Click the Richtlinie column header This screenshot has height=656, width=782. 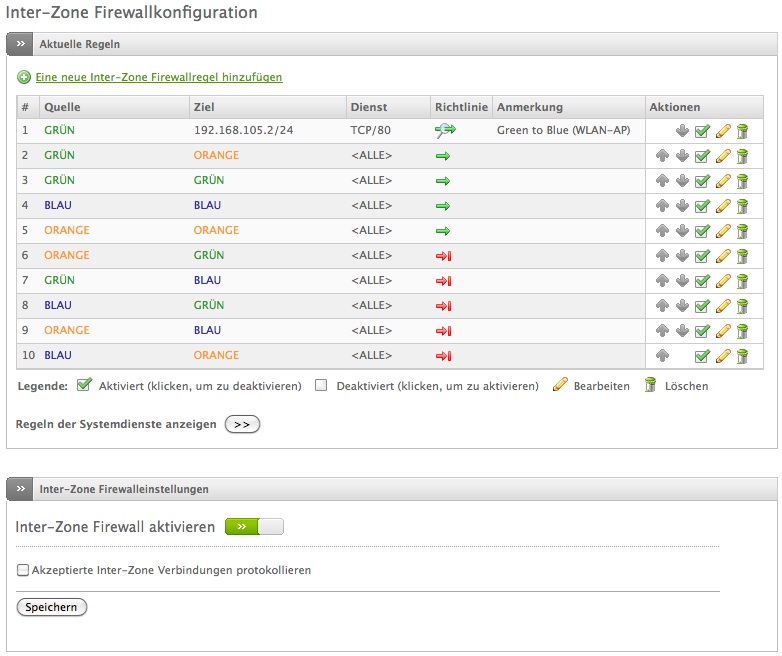click(459, 107)
